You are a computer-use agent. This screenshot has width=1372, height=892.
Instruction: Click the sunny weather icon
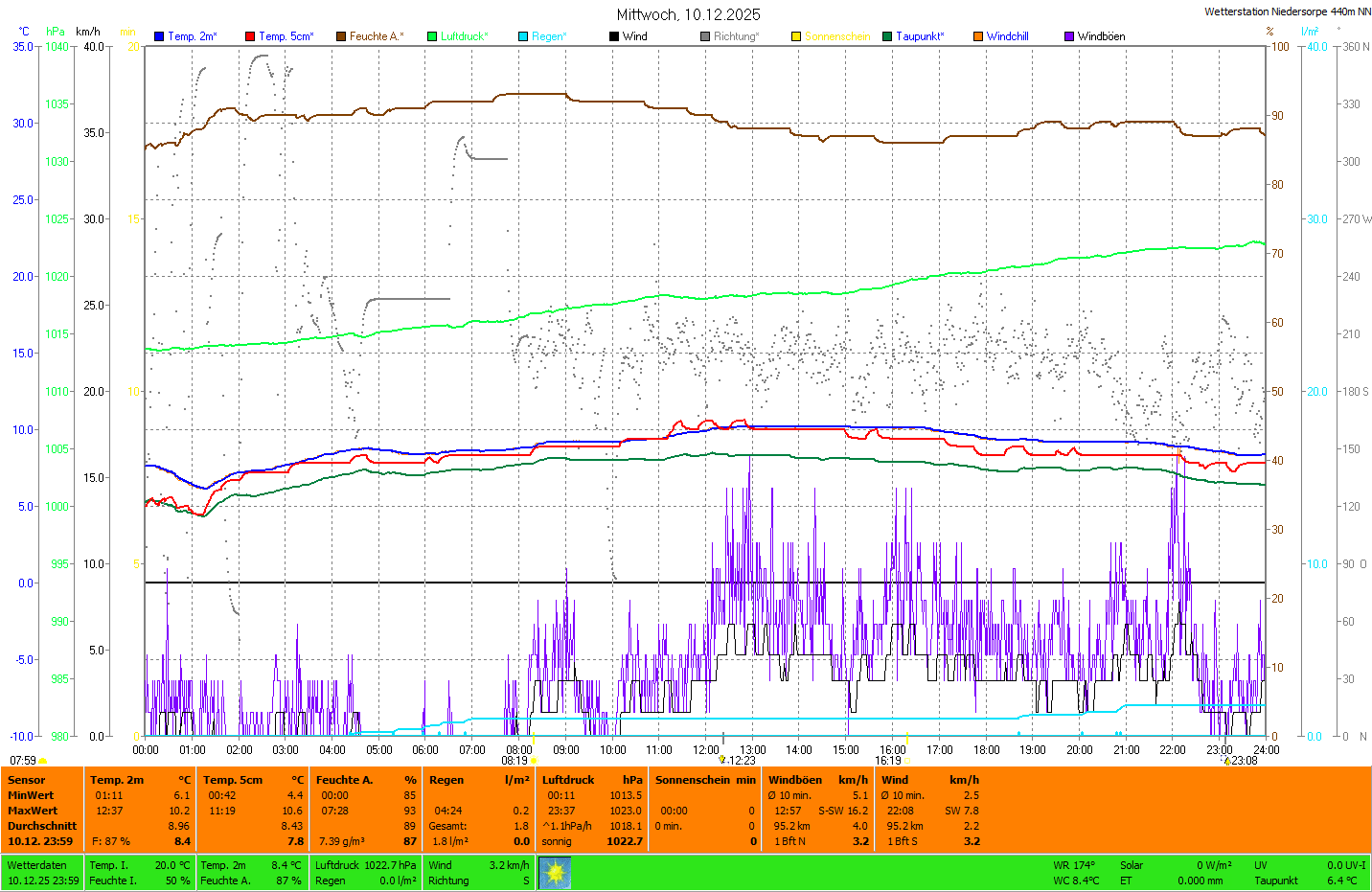click(555, 873)
